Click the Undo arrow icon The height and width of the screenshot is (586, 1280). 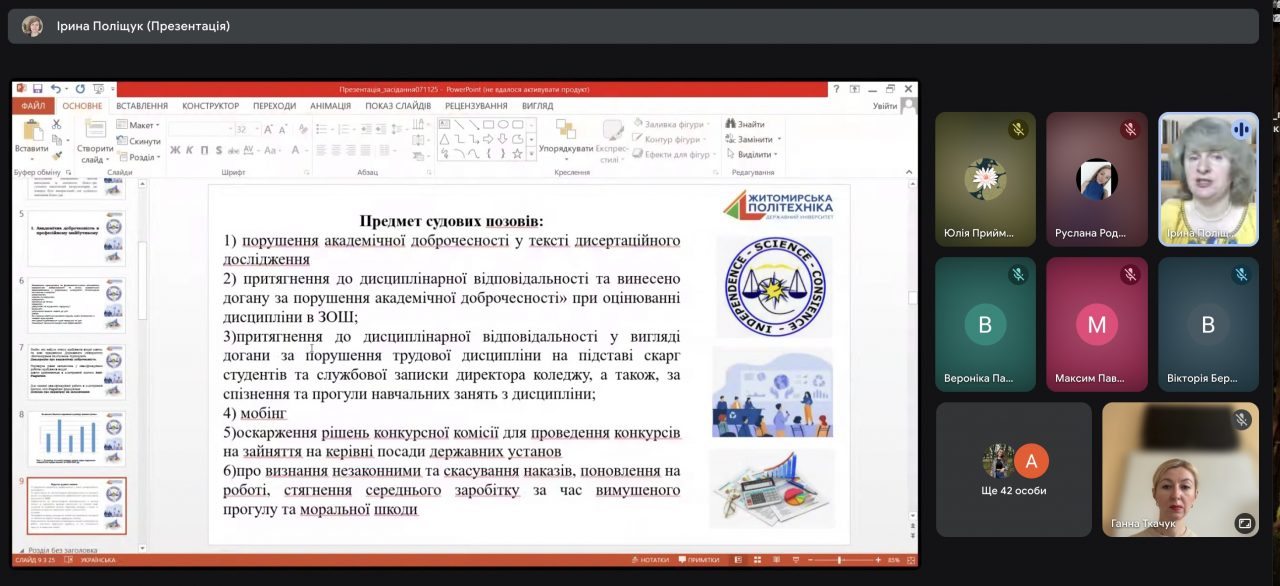tap(55, 89)
